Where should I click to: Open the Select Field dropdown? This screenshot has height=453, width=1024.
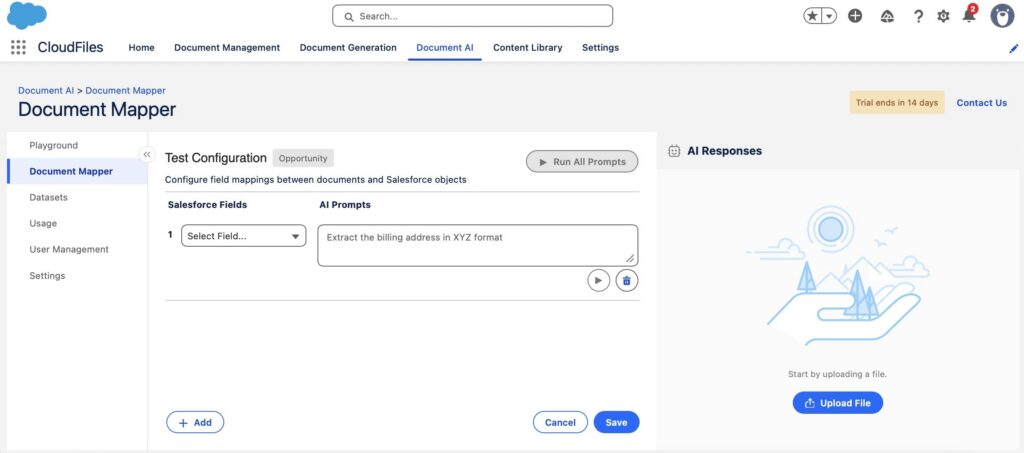coord(244,236)
